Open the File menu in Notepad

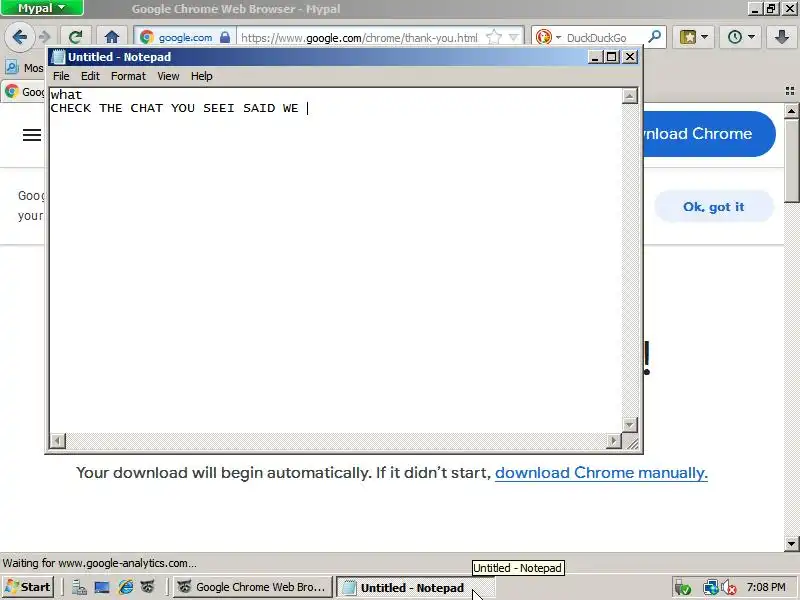click(x=61, y=76)
